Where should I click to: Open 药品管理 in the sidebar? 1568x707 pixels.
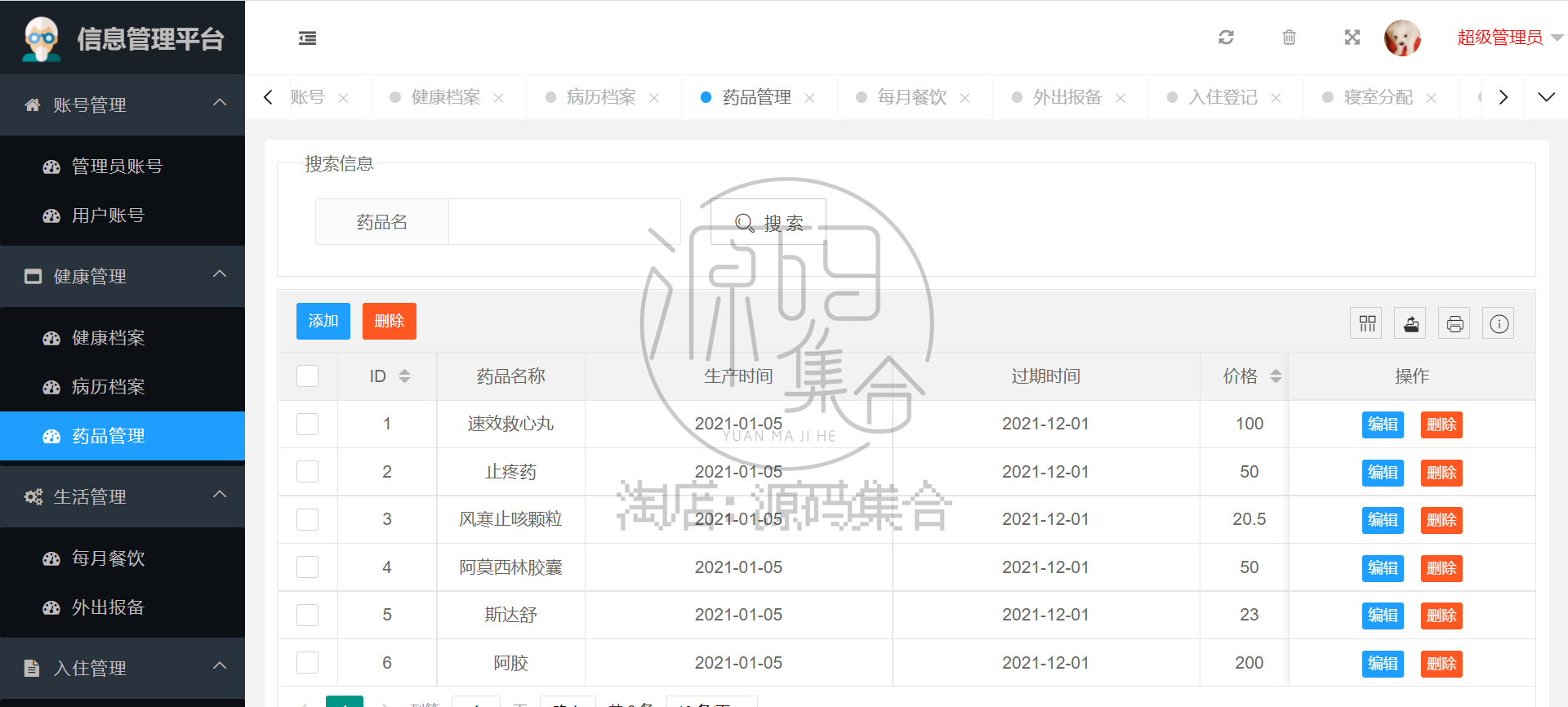point(122,436)
